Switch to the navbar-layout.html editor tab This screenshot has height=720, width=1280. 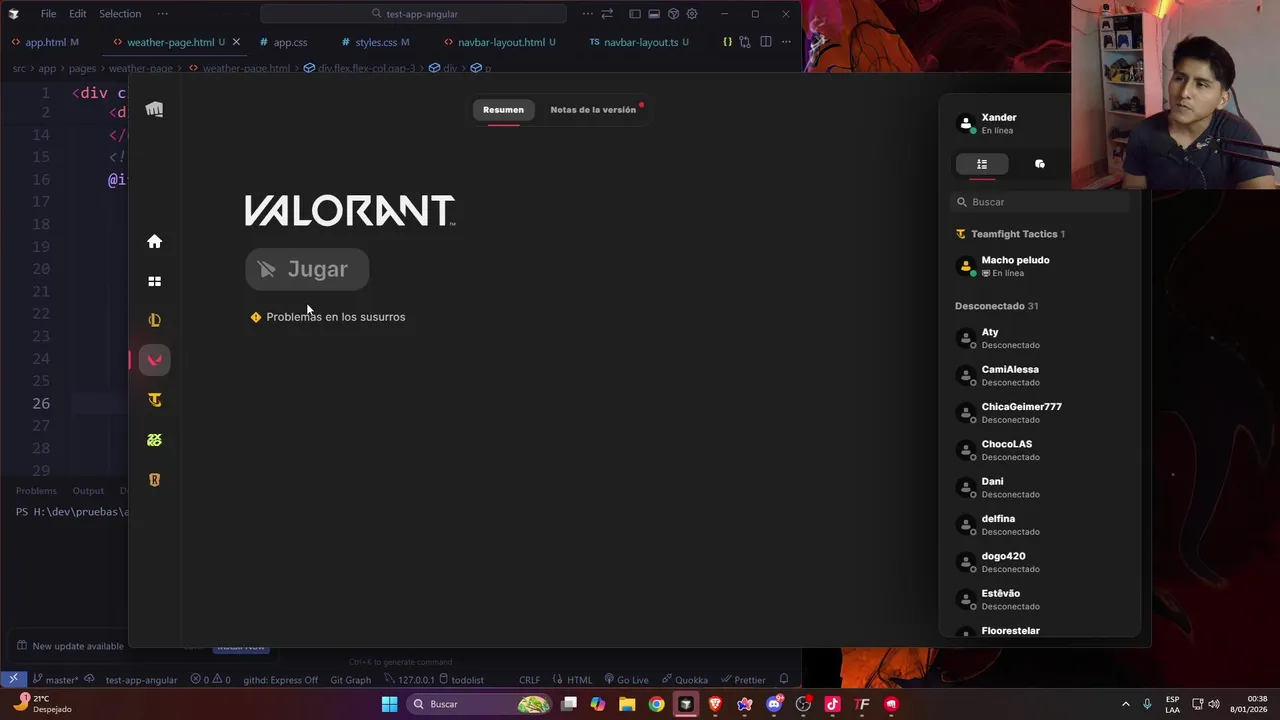point(500,42)
